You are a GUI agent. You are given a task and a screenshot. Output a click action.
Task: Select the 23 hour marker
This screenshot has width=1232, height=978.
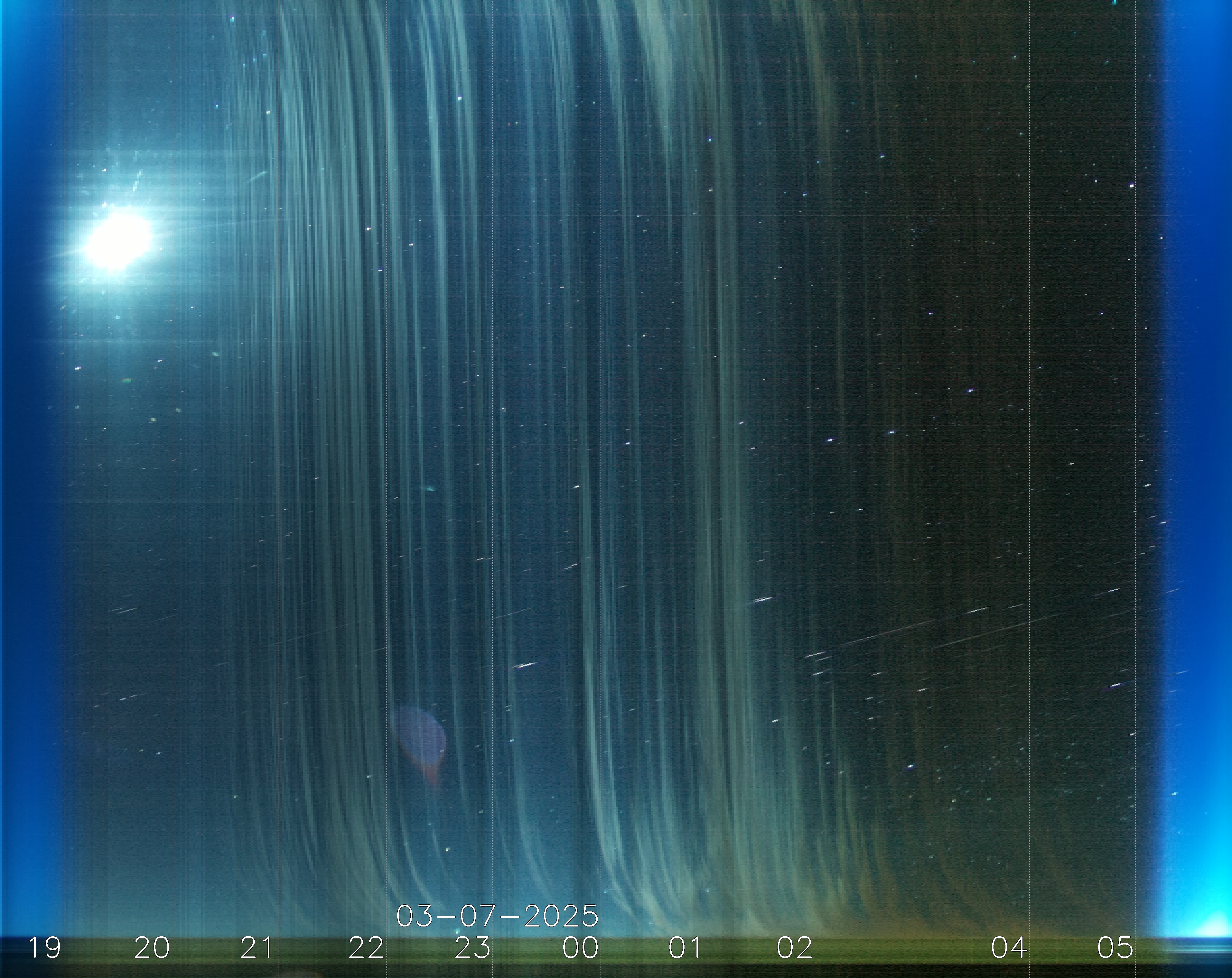coord(472,948)
